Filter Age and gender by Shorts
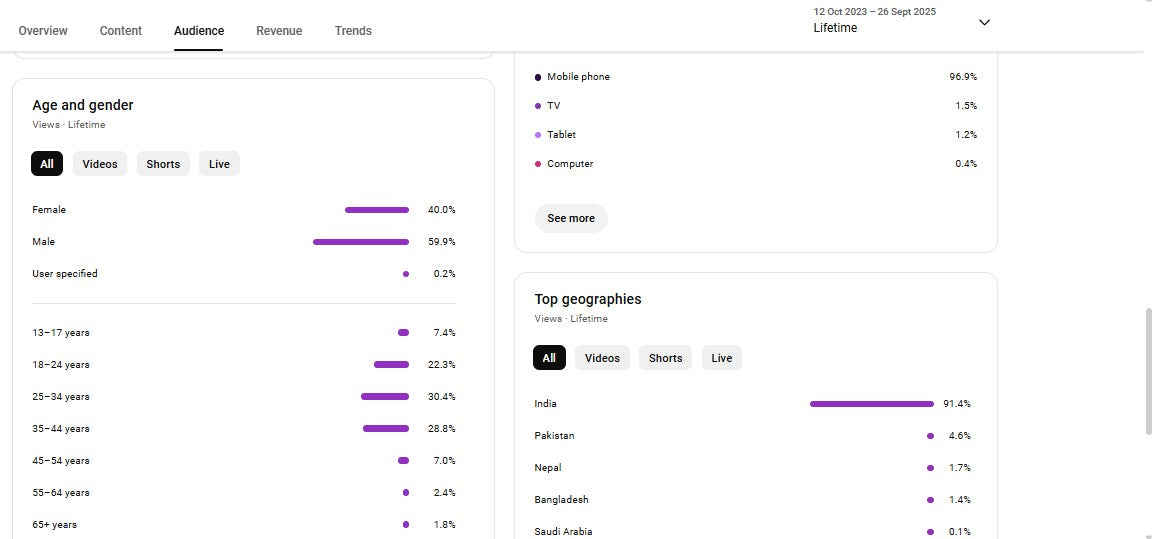 pos(163,164)
